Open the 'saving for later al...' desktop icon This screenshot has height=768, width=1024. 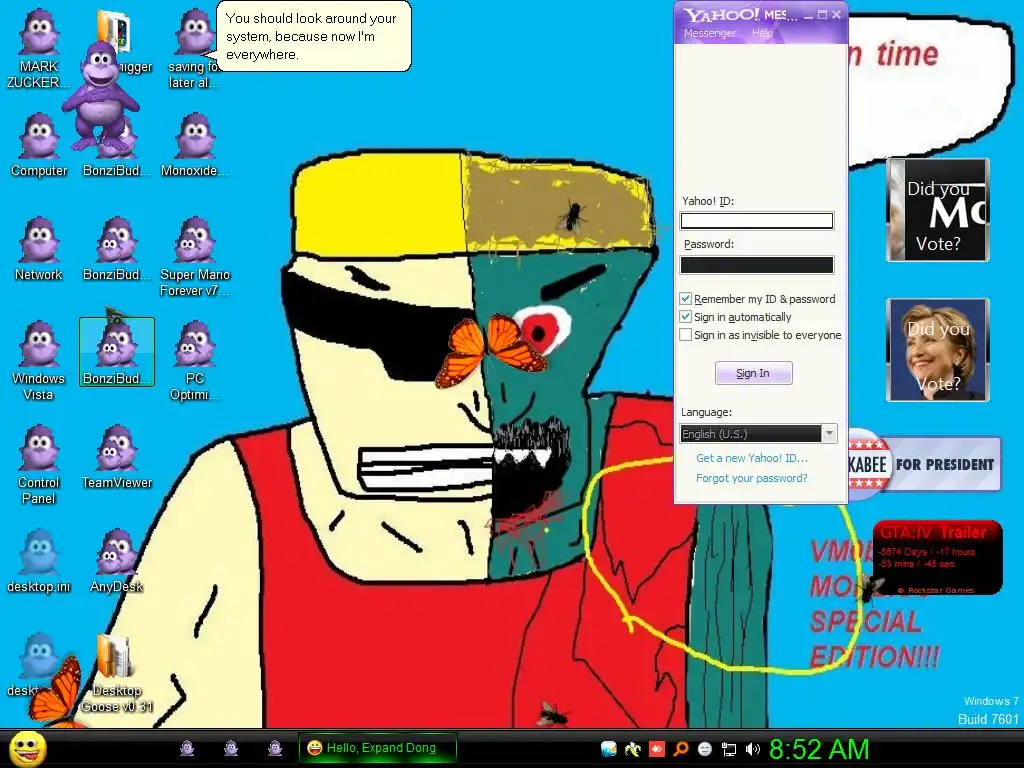pyautogui.click(x=194, y=49)
